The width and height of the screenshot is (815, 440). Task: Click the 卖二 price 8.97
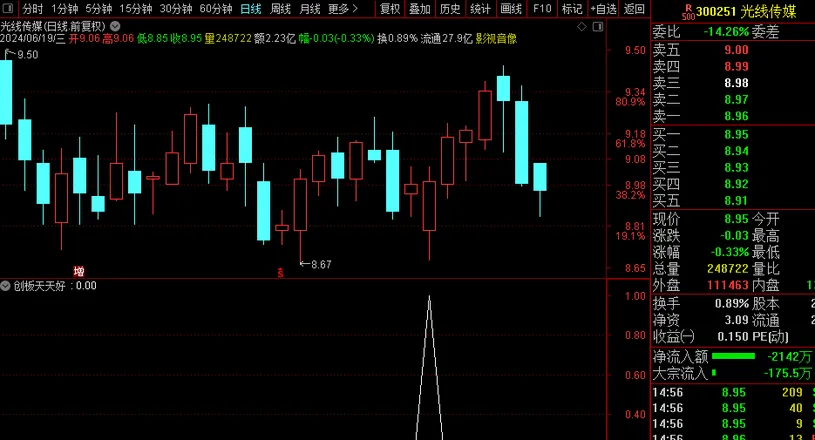(x=736, y=99)
